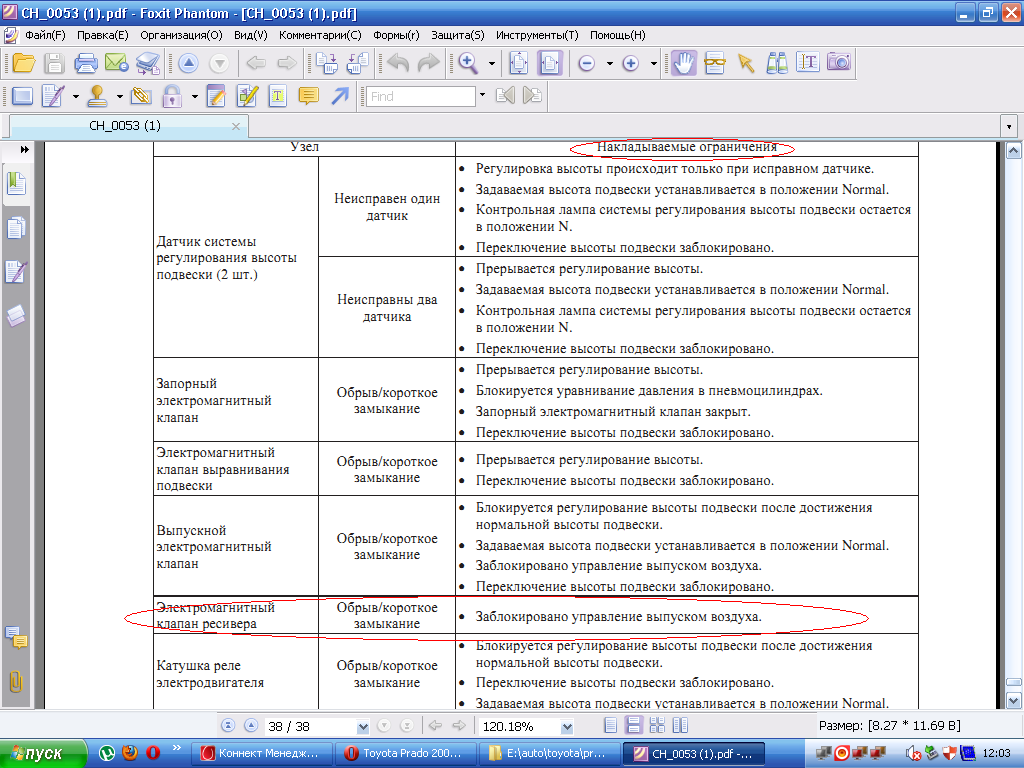This screenshot has height=768, width=1024.
Task: Open search with the binoculars icon
Action: (x=776, y=63)
